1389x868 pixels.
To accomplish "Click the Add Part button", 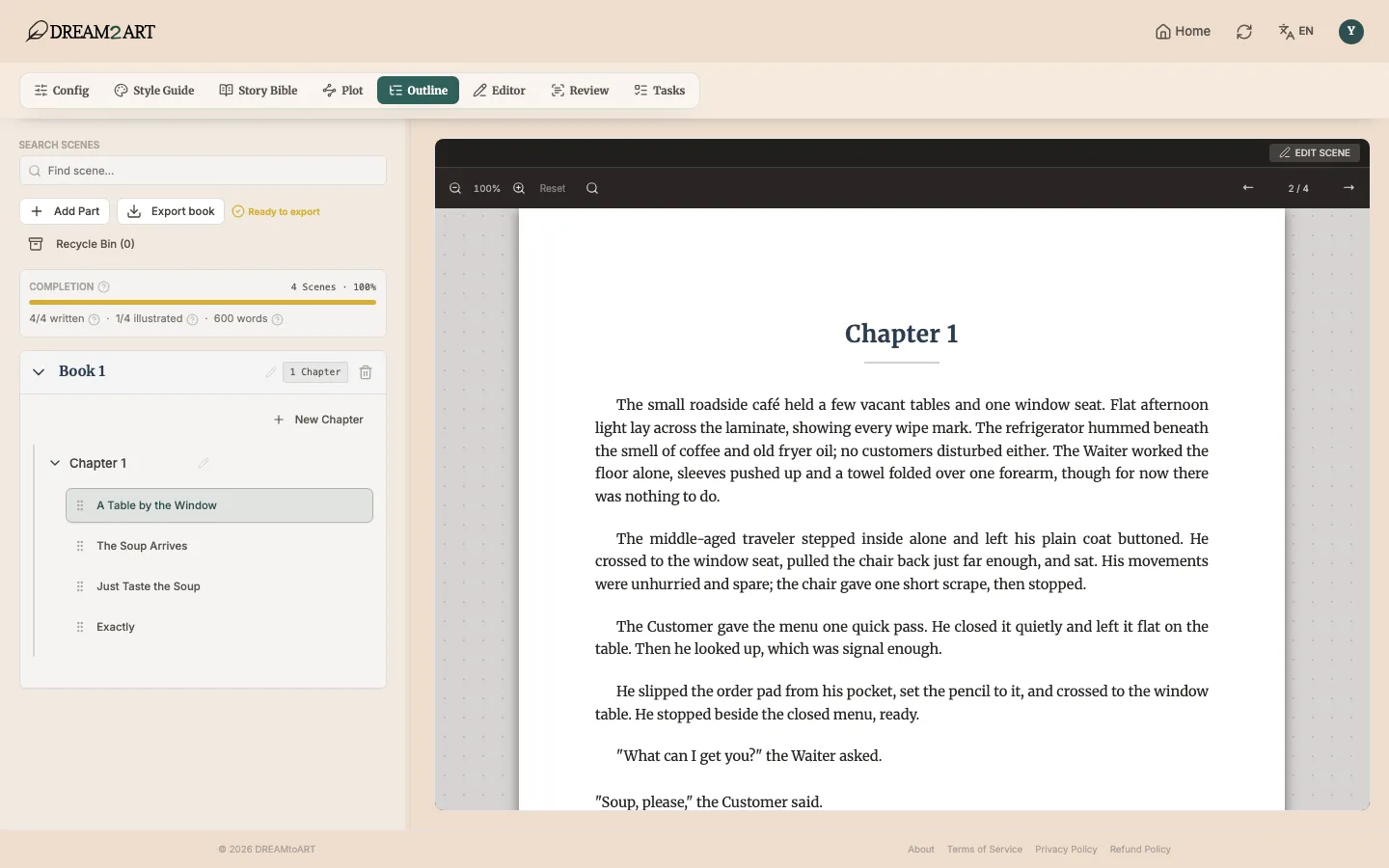I will [65, 211].
